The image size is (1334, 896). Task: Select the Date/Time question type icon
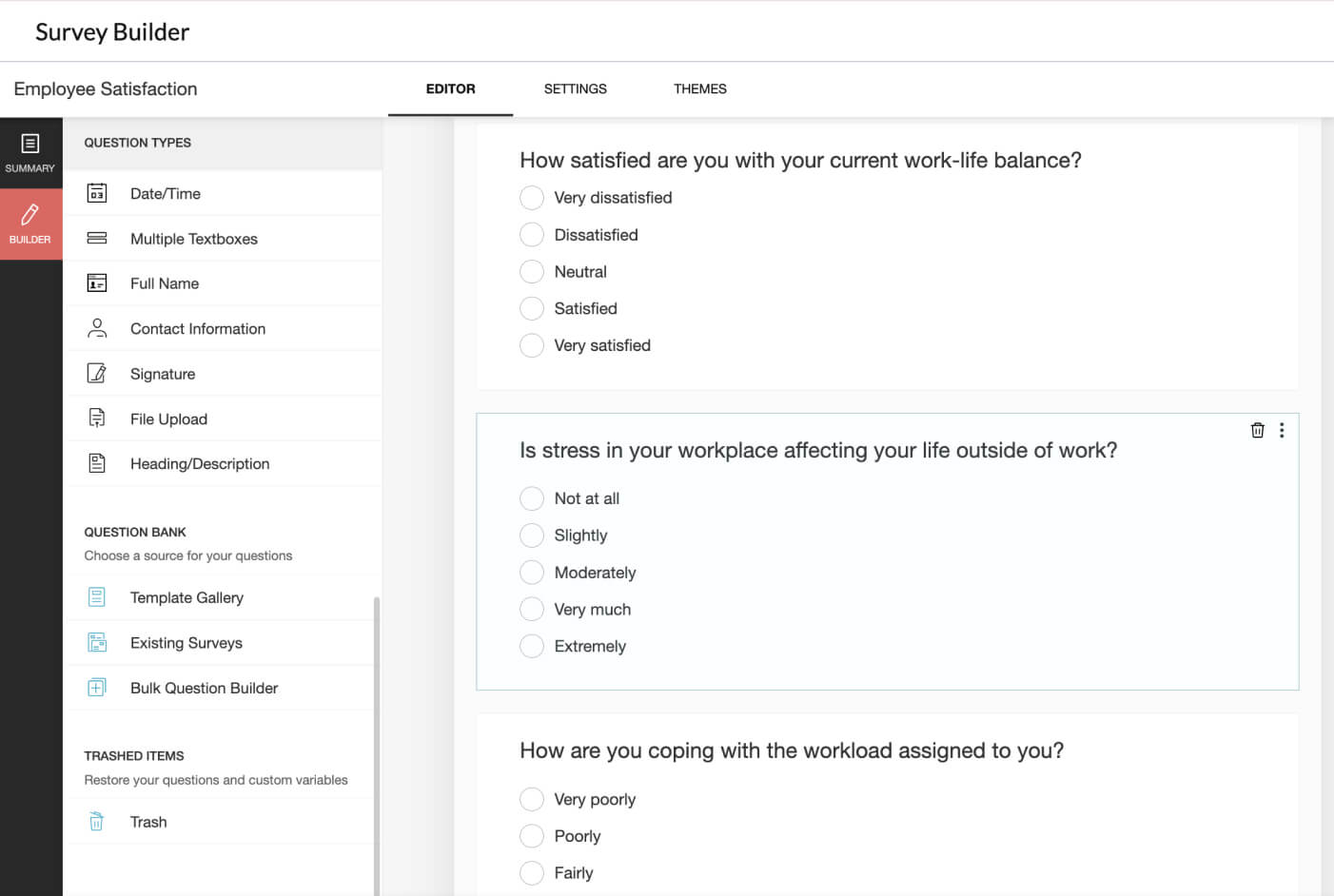[x=96, y=193]
